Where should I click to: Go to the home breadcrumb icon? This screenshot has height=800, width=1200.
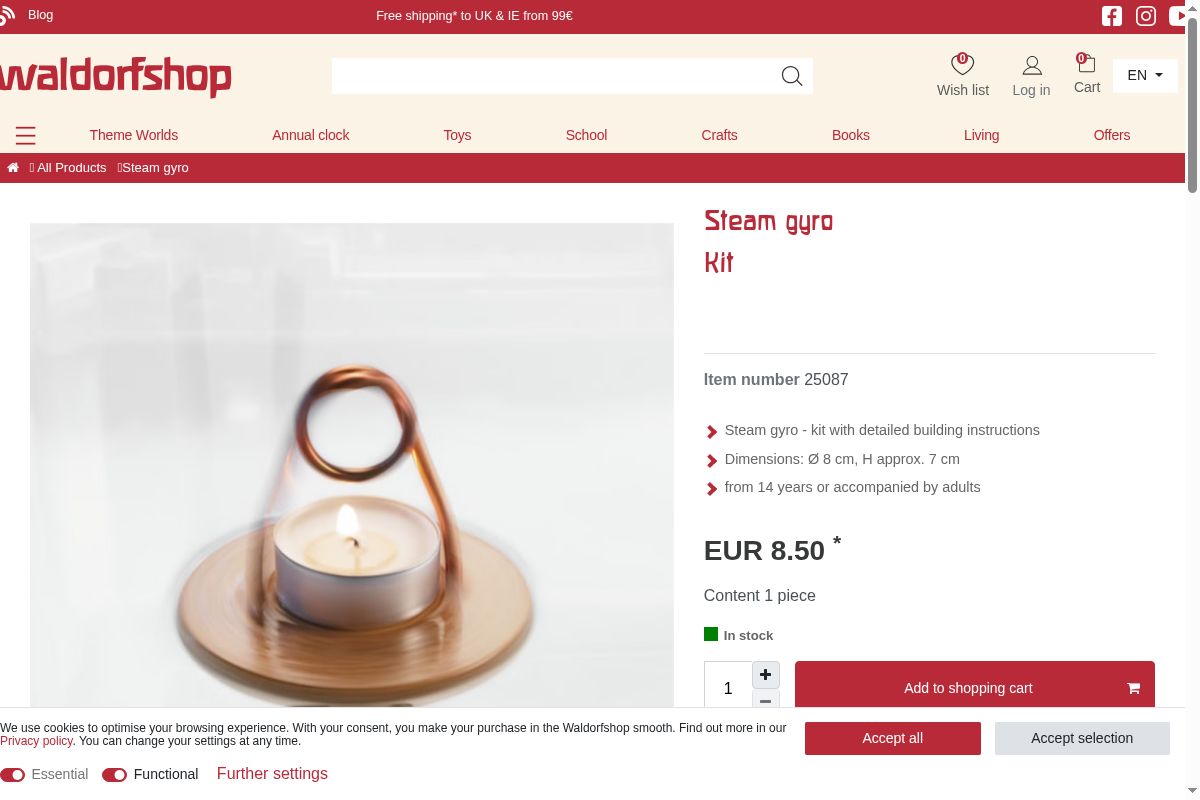point(13,168)
